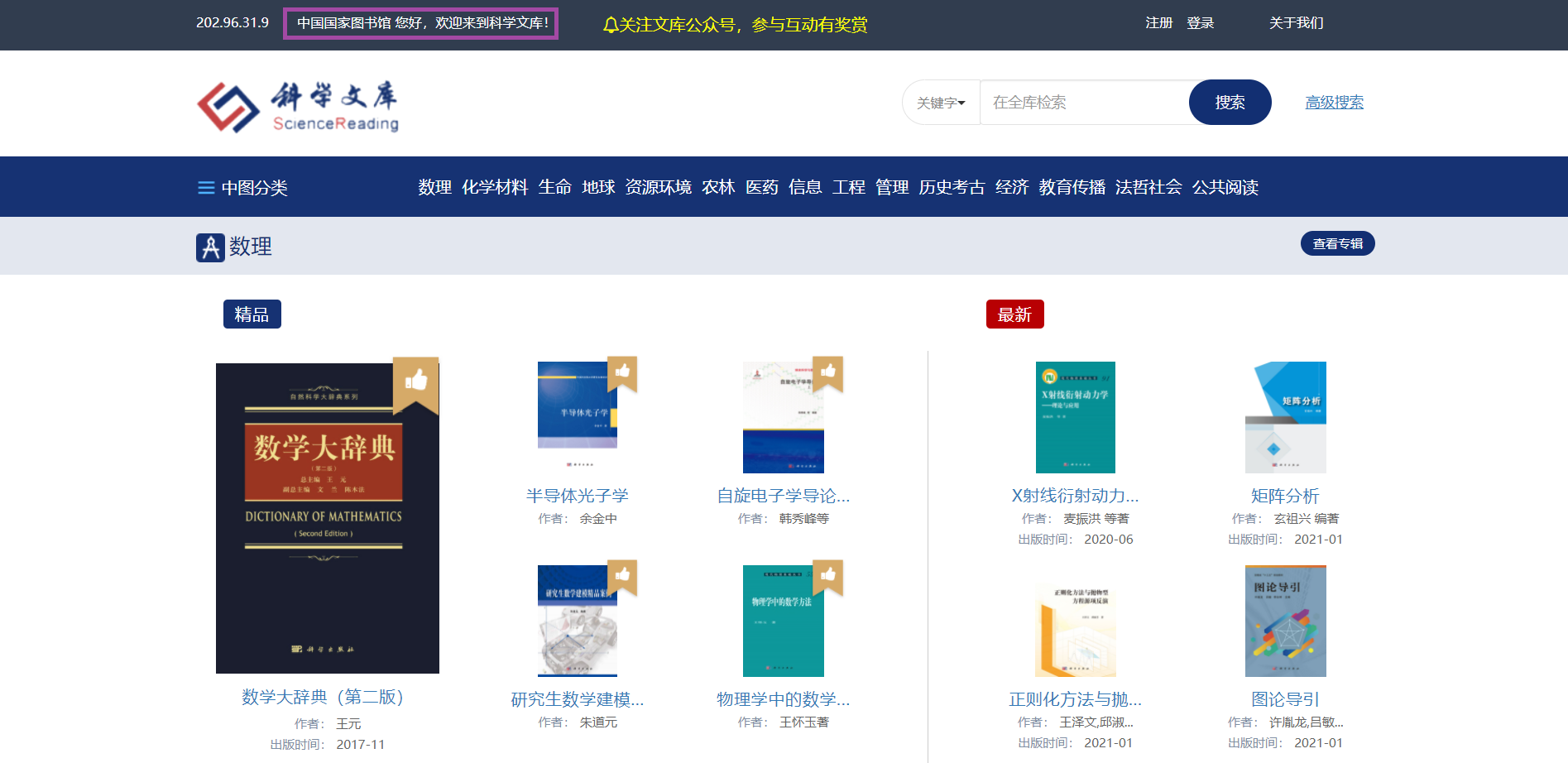Click the ScienceReading logo
This screenshot has width=1568, height=763.
pos(298,107)
